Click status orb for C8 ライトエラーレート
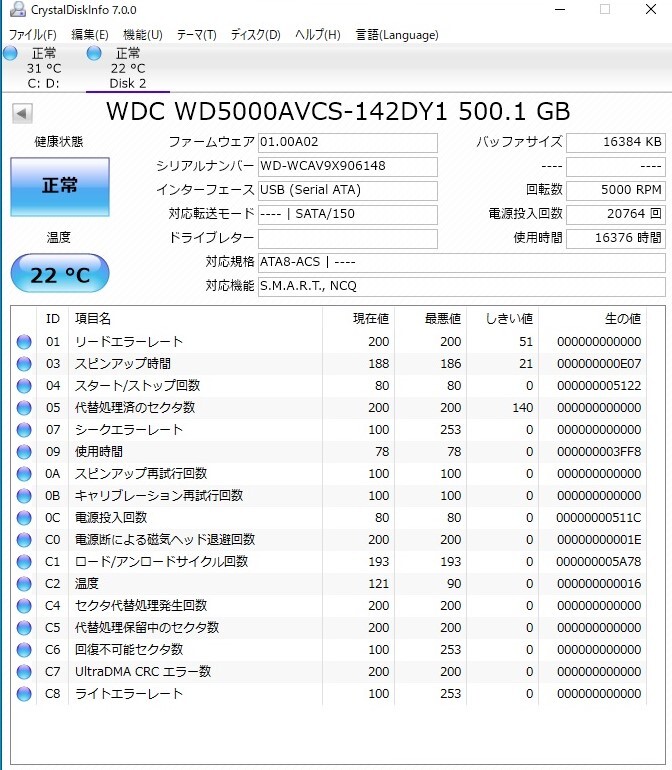 click(x=24, y=694)
